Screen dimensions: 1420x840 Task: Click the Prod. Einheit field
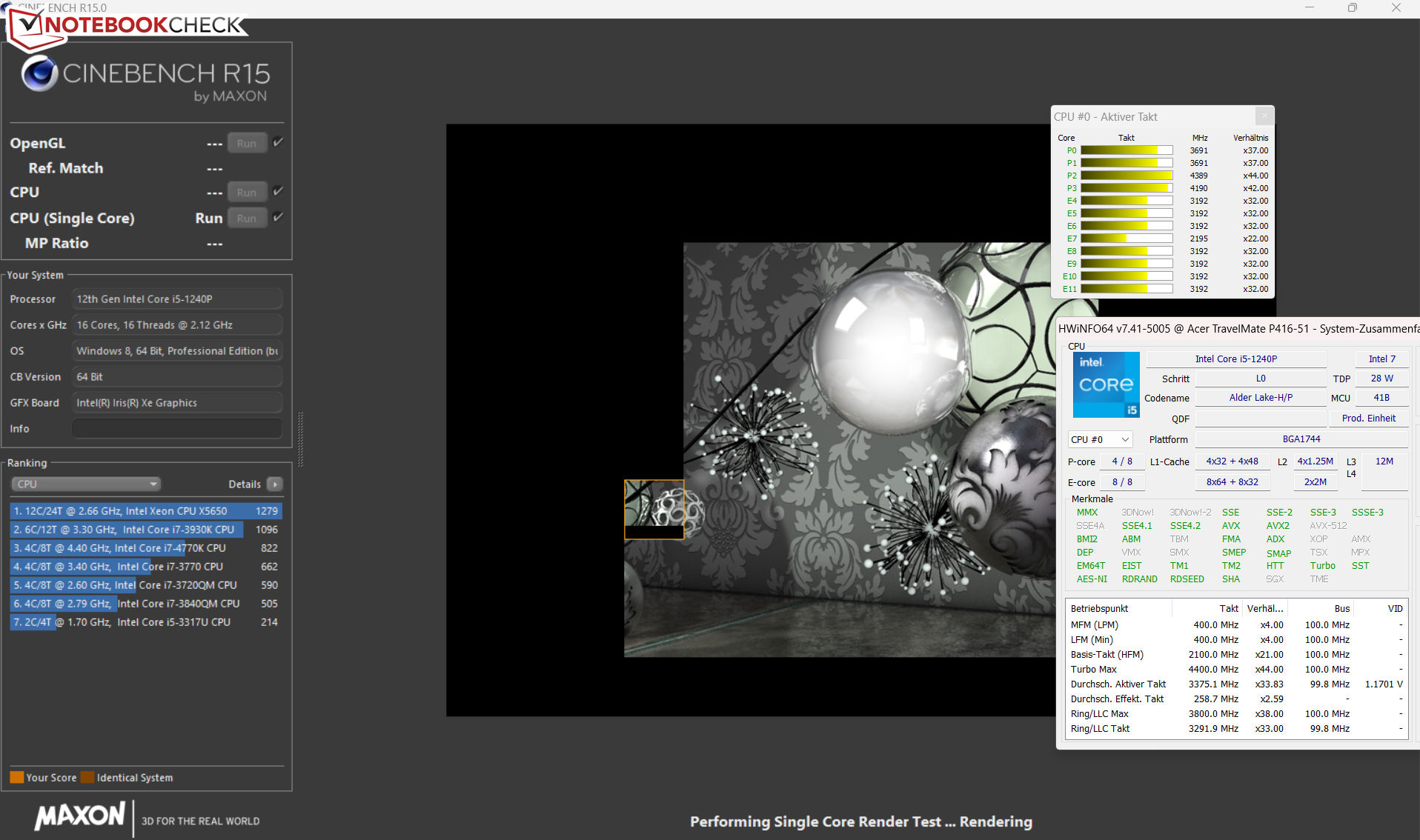pos(1368,419)
